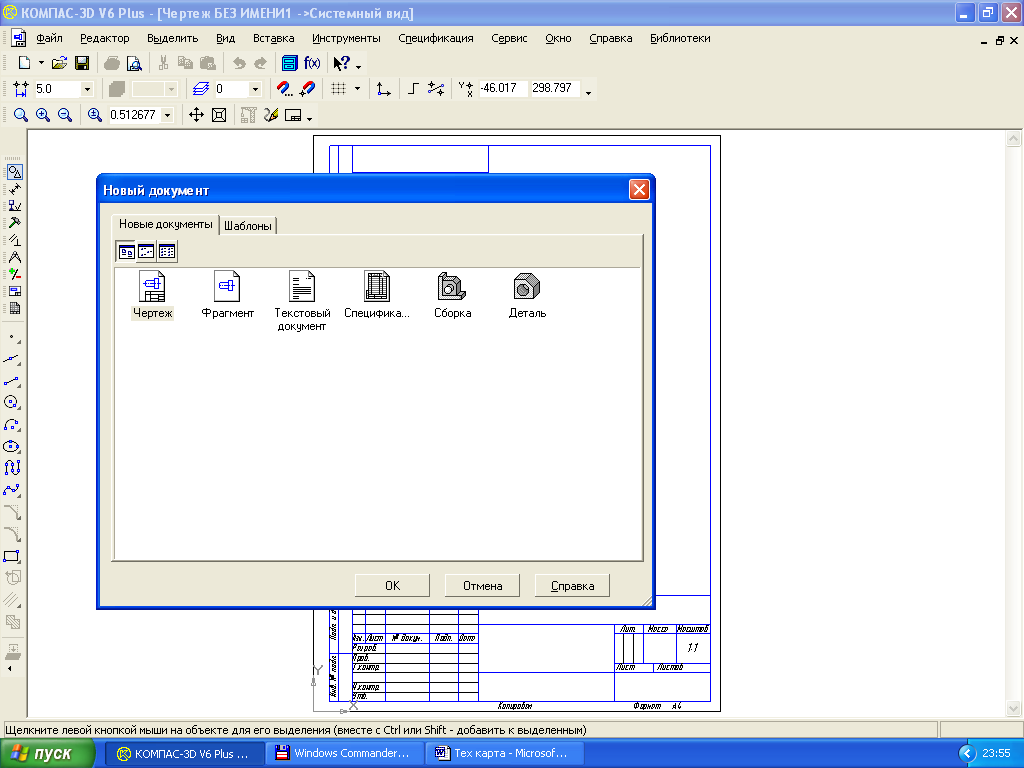Click the zoom out magnifier icon
The height and width of the screenshot is (768, 1024).
(x=65, y=115)
